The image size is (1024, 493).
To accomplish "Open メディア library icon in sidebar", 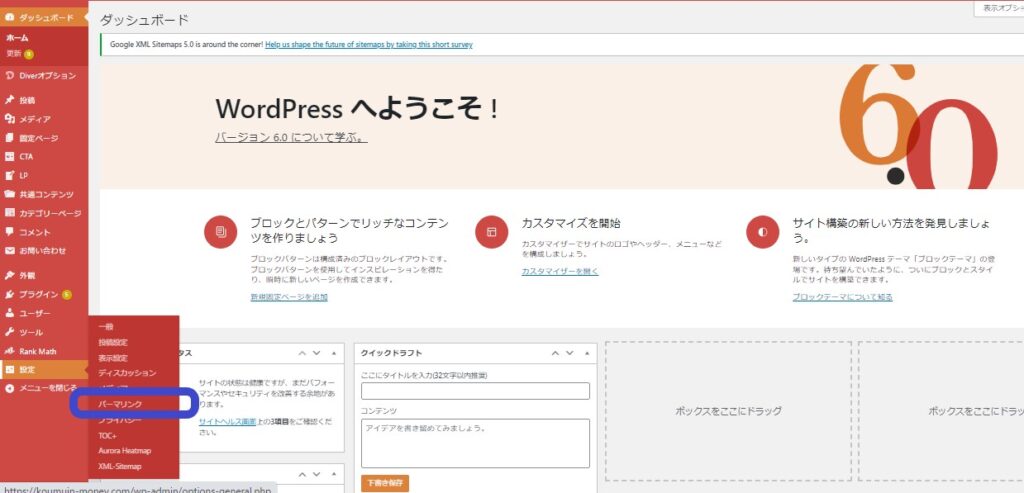I will point(9,119).
